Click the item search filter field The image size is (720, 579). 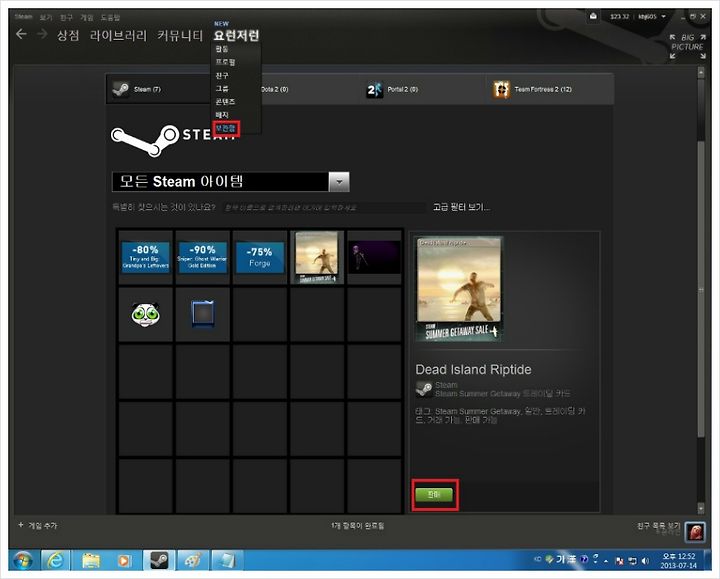click(324, 208)
